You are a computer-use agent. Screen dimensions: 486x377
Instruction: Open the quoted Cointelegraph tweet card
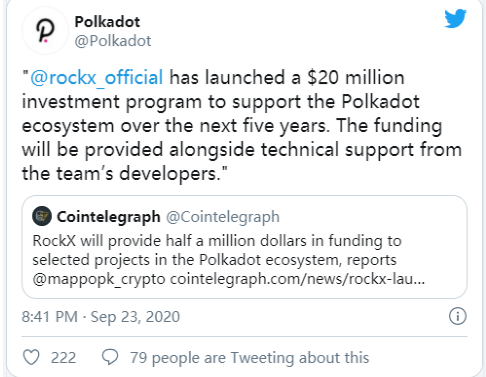[244, 247]
